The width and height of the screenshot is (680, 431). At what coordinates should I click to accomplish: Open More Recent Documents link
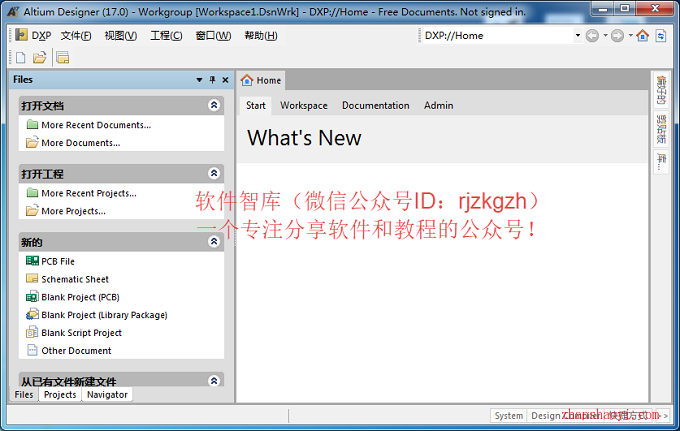(96, 125)
